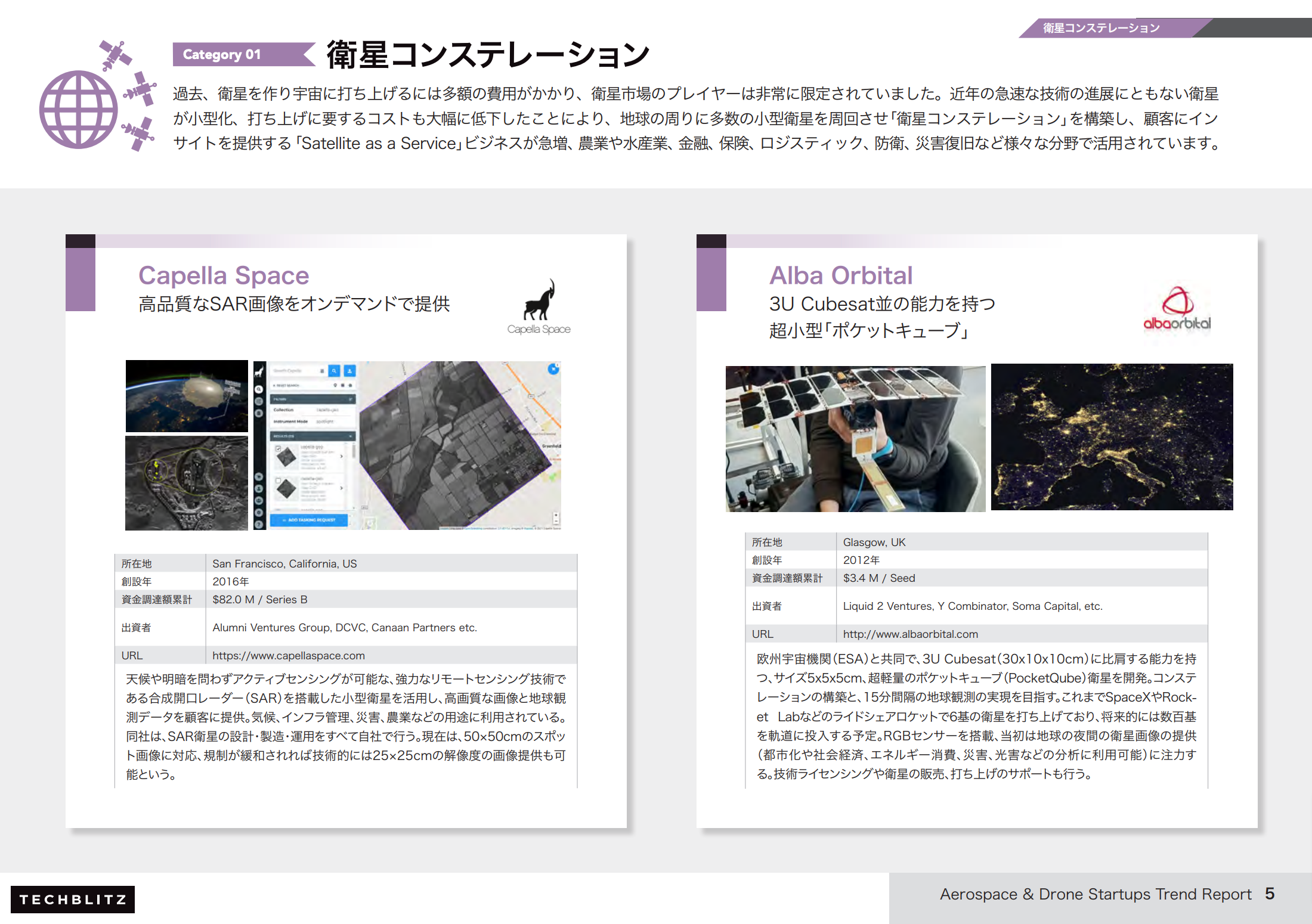The width and height of the screenshot is (1312, 924).
Task: Select the sidebar search circle icon
Action: tap(259, 389)
